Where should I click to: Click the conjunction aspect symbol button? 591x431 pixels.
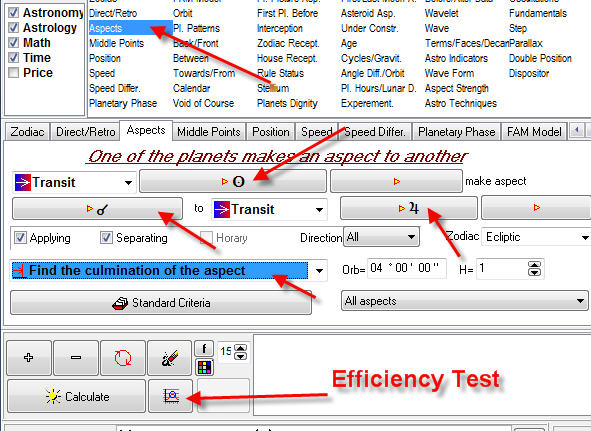pyautogui.click(x=97, y=208)
